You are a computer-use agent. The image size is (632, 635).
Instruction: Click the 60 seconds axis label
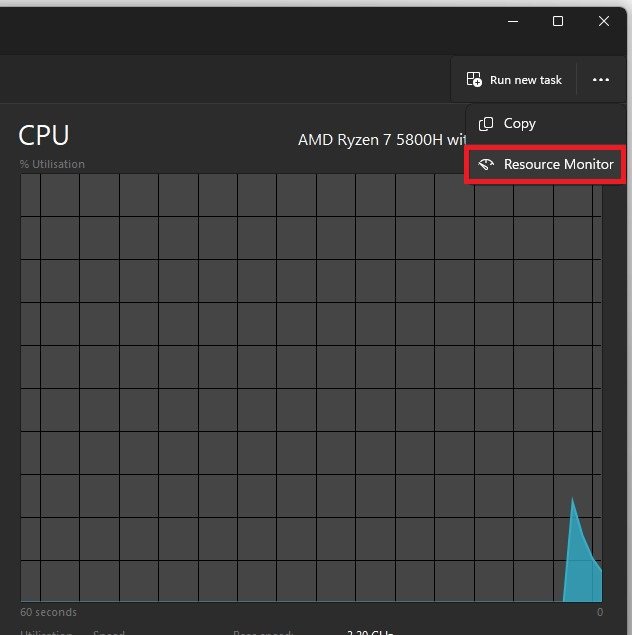[48, 612]
